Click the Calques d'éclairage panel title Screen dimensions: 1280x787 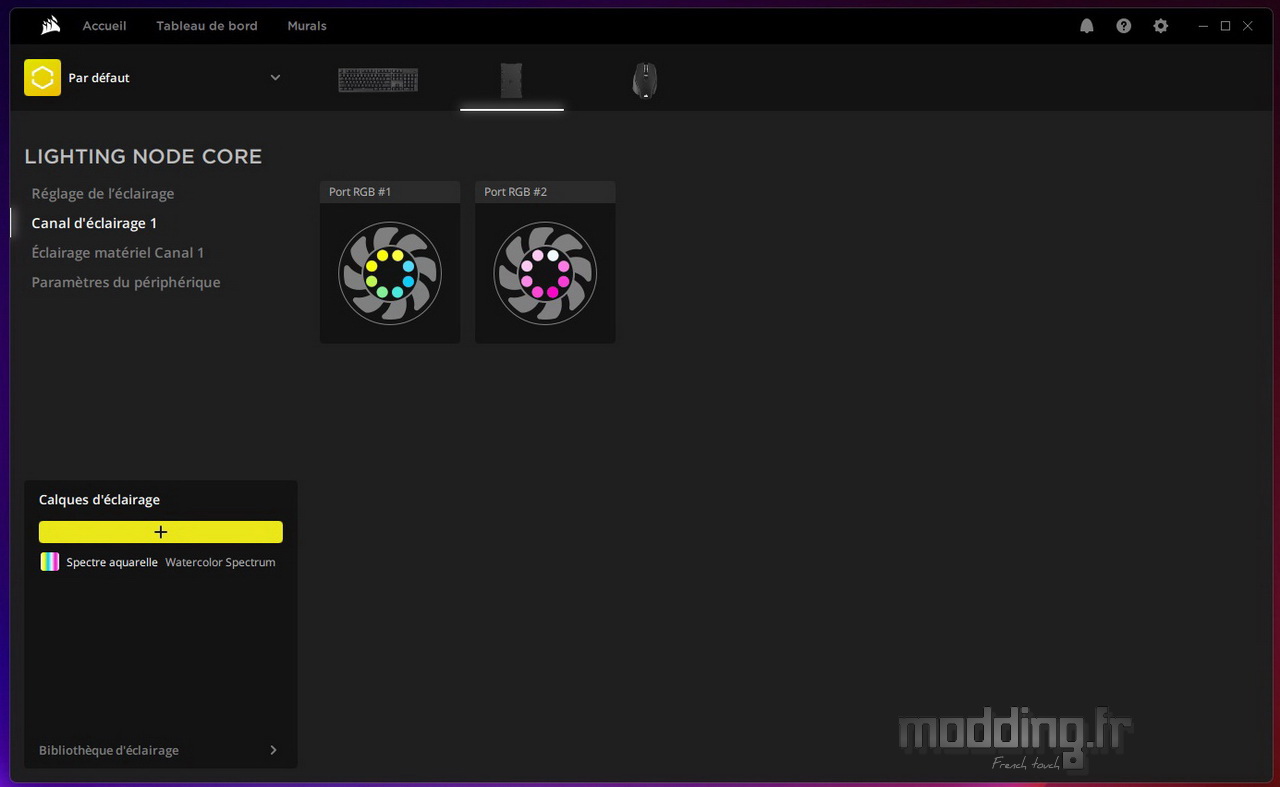point(99,500)
